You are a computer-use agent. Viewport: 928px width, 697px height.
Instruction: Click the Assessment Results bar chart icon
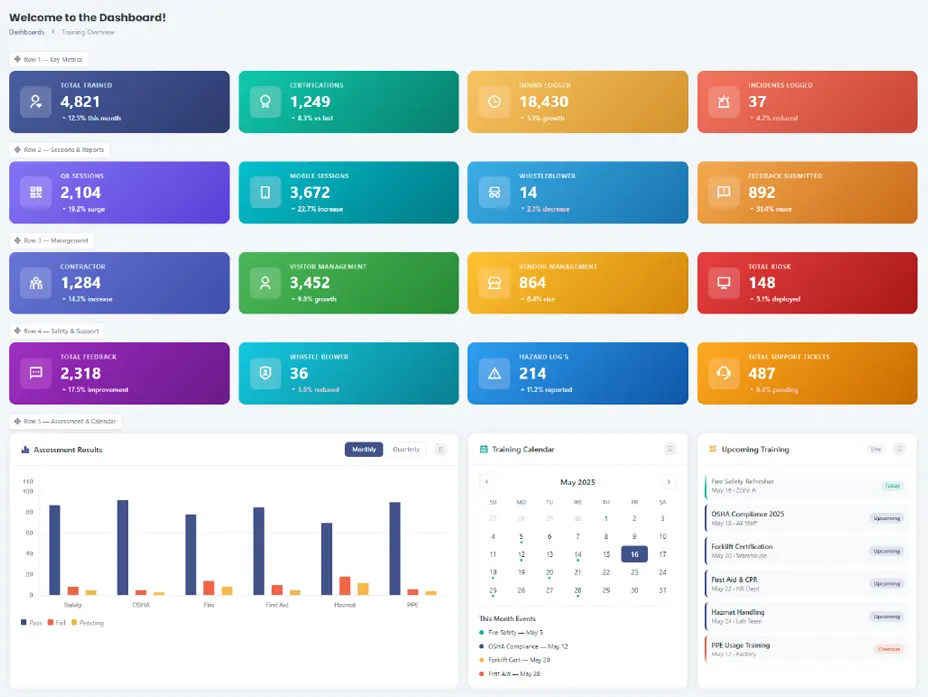(x=25, y=450)
